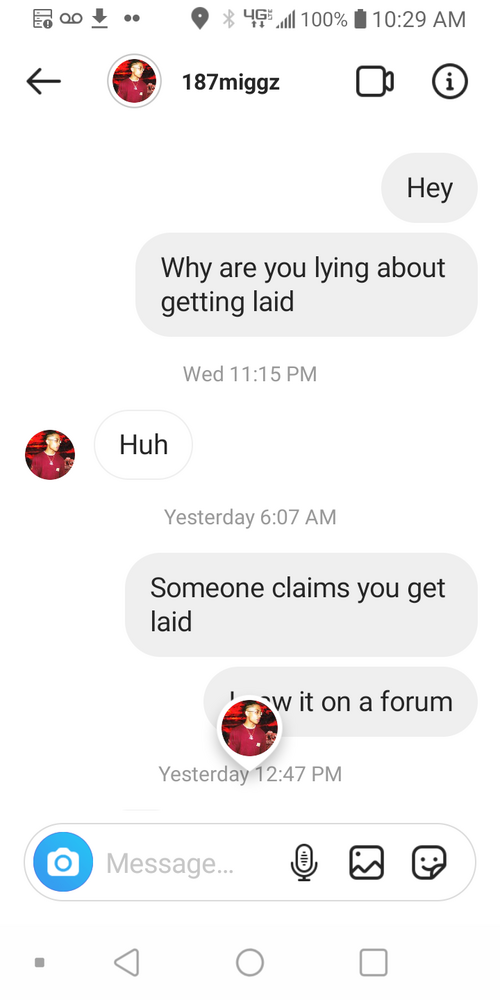Open the photo gallery picker icon
Image resolution: width=500 pixels, height=1000 pixels.
point(367,862)
